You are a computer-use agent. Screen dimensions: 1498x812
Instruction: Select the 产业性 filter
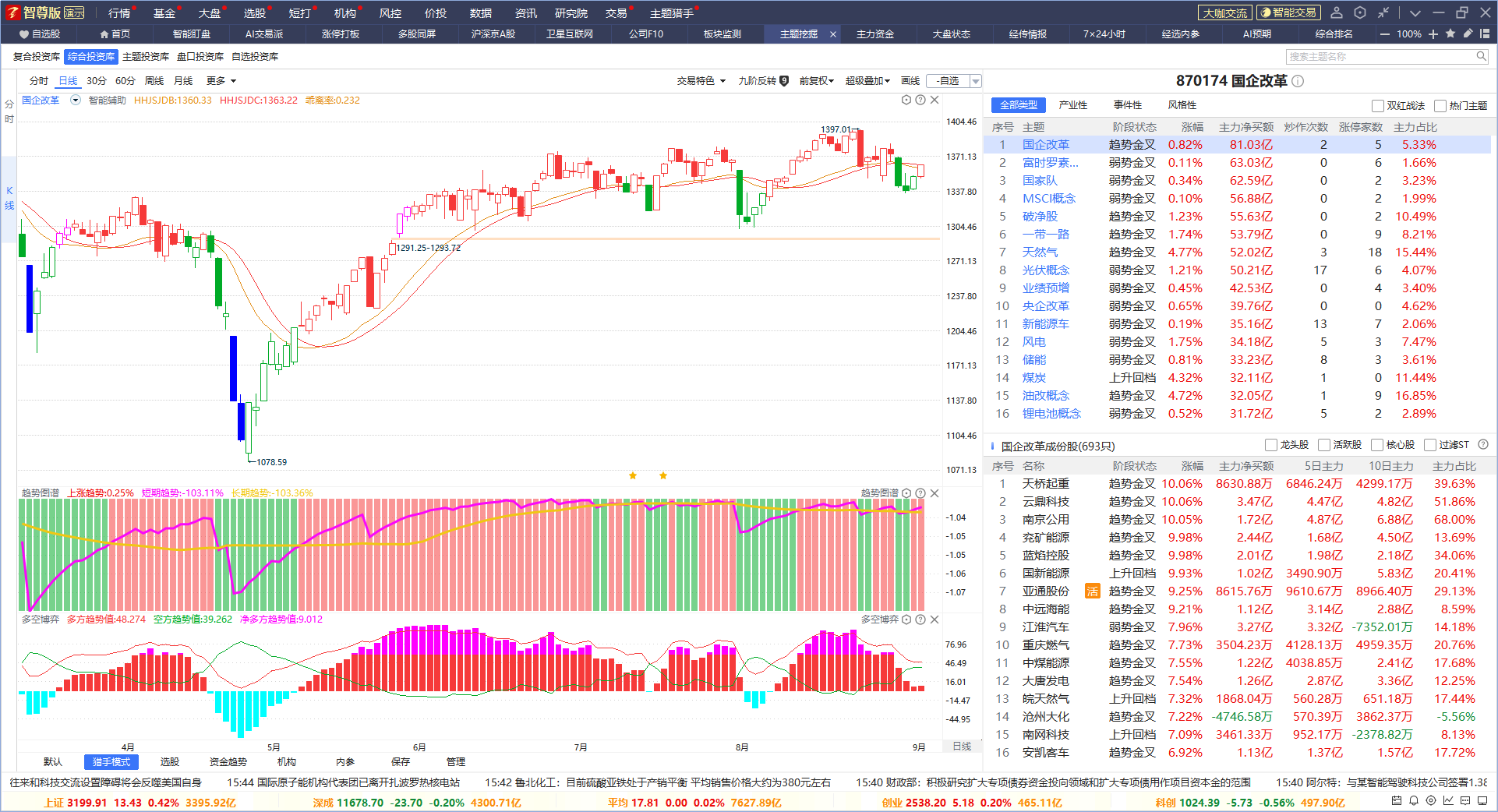(x=1073, y=105)
